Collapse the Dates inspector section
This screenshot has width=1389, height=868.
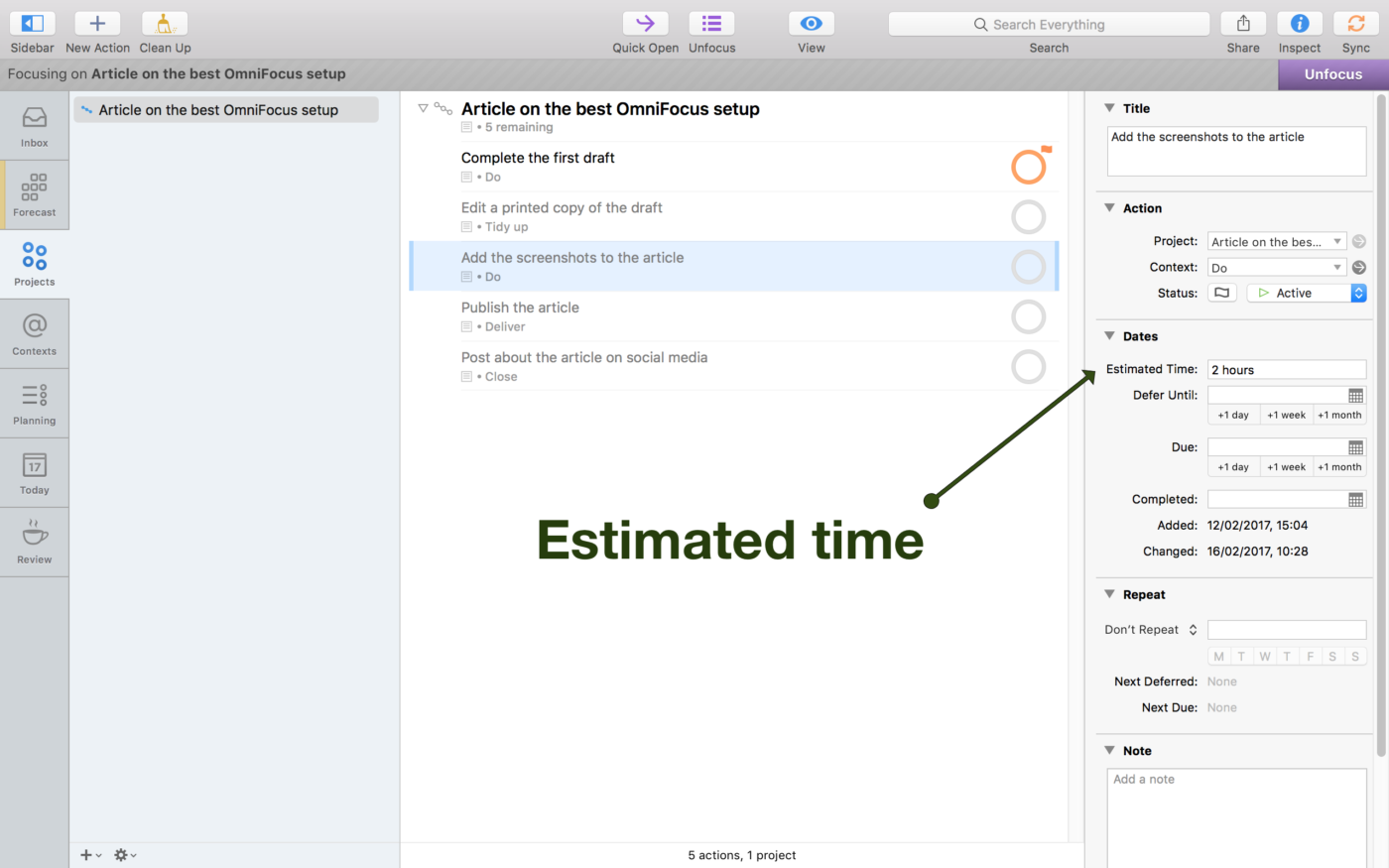(x=1109, y=336)
